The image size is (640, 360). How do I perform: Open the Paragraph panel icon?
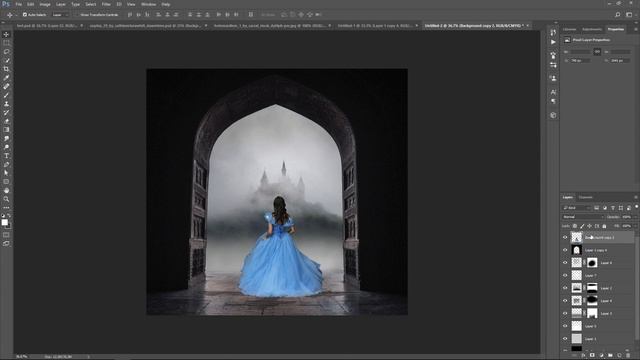pyautogui.click(x=553, y=101)
